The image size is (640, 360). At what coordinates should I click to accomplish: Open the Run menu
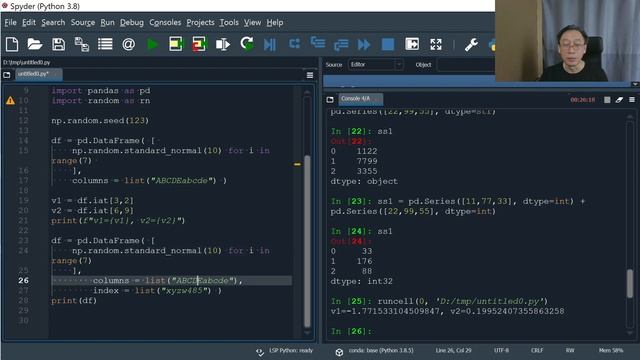[107, 22]
